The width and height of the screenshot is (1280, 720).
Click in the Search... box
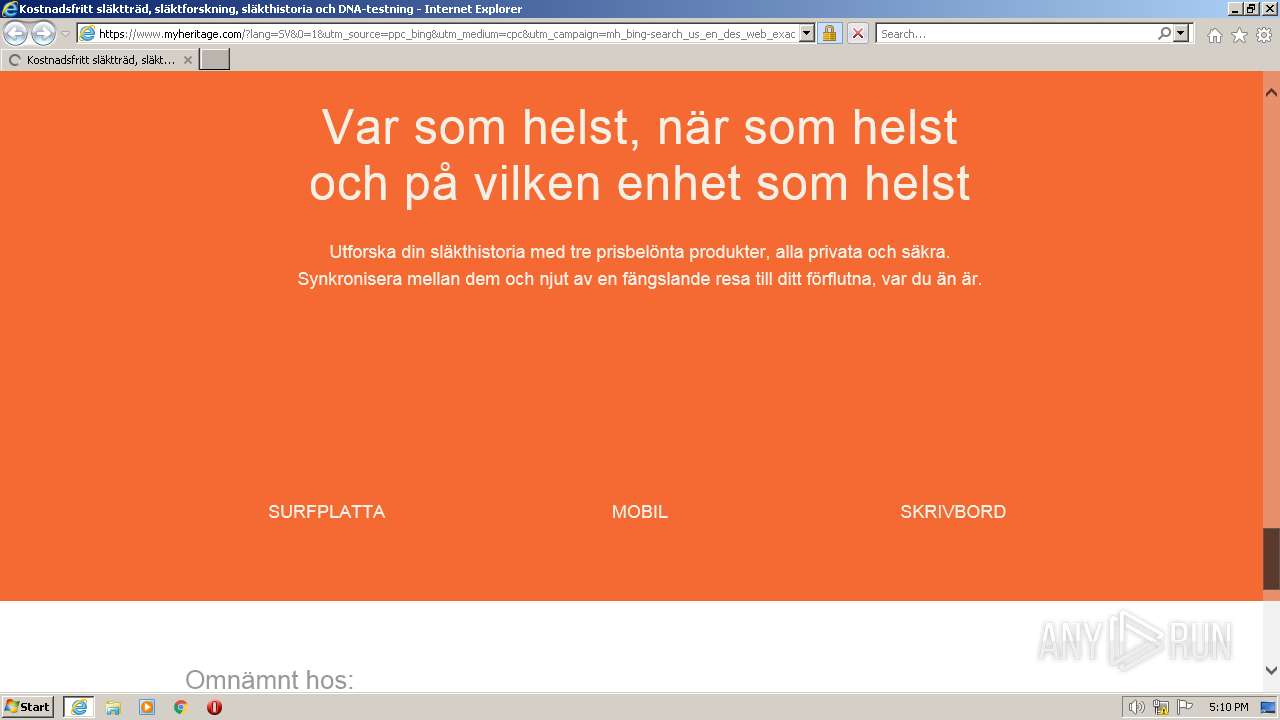(1015, 33)
